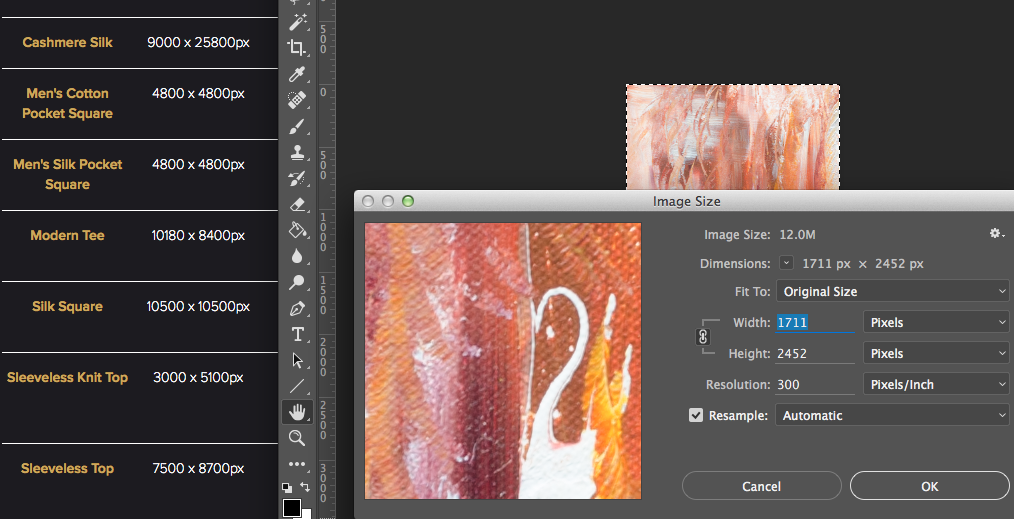Click the "Men's Silk Pocket Square" row label
1014x519 pixels.
(67, 175)
